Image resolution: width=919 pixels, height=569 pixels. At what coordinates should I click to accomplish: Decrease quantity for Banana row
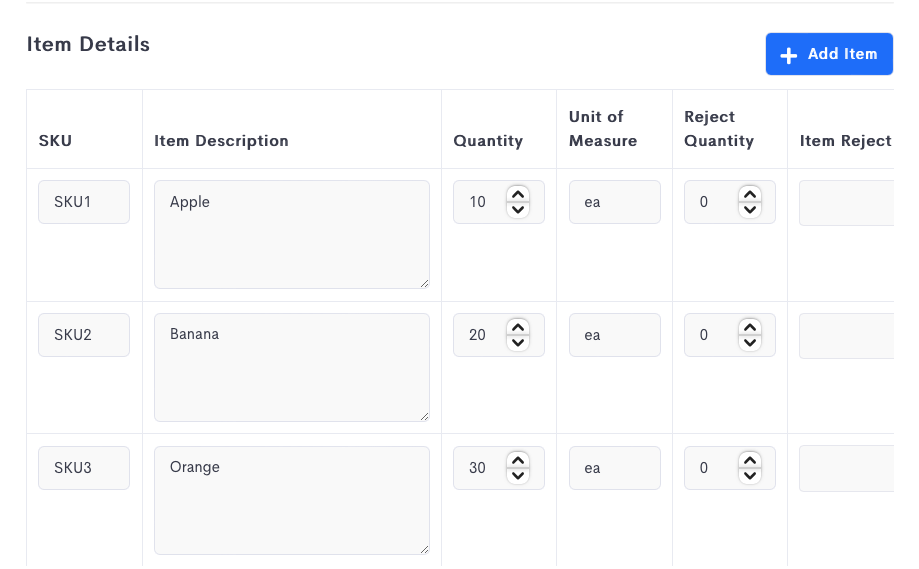[x=518, y=343]
